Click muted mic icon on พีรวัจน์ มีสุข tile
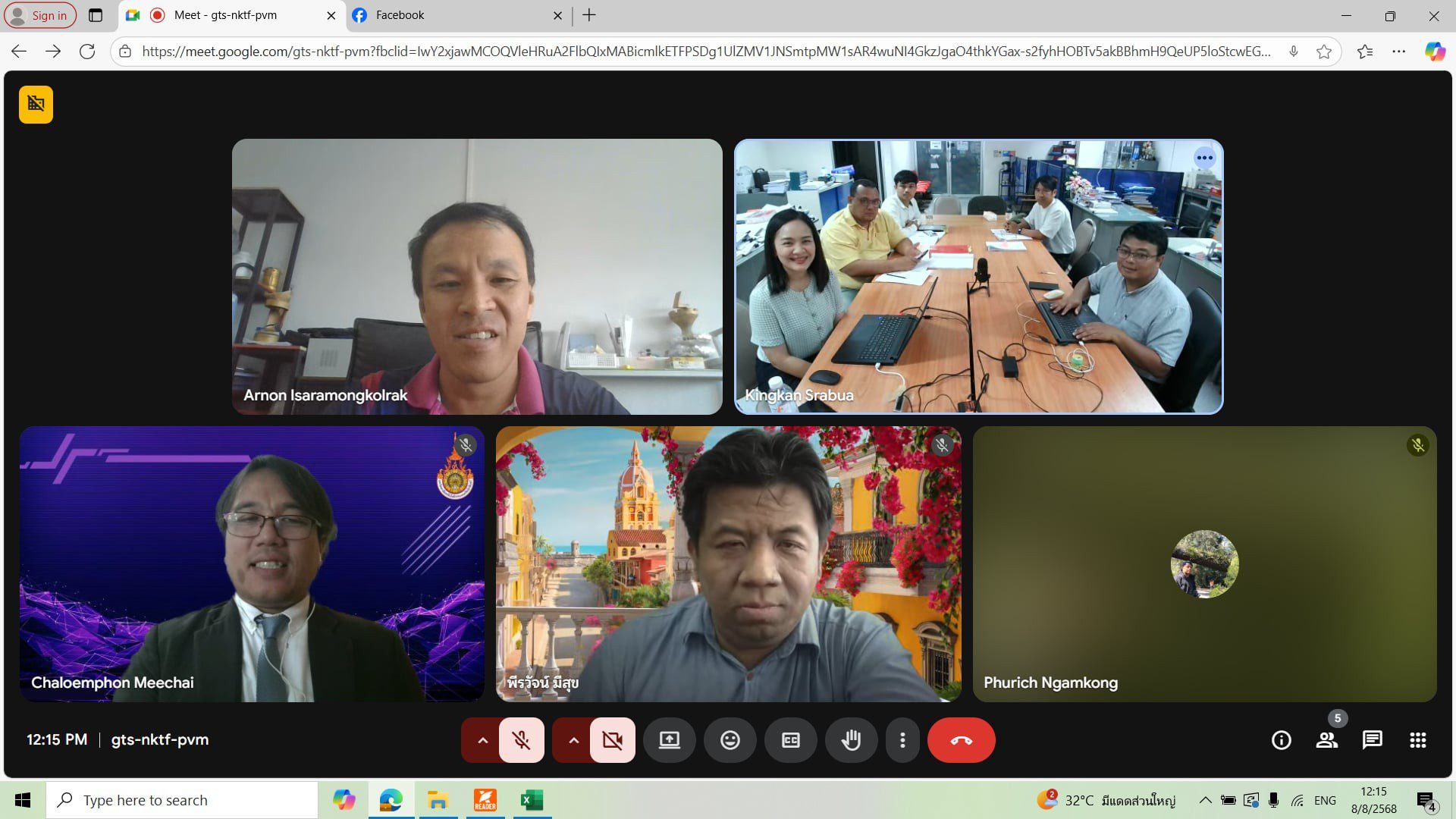 point(942,445)
